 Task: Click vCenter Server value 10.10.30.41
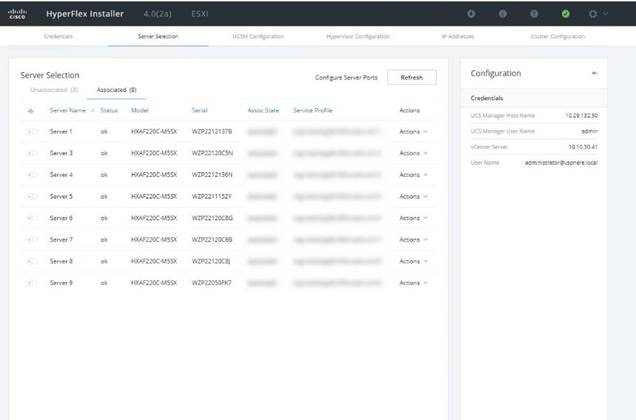pyautogui.click(x=583, y=147)
